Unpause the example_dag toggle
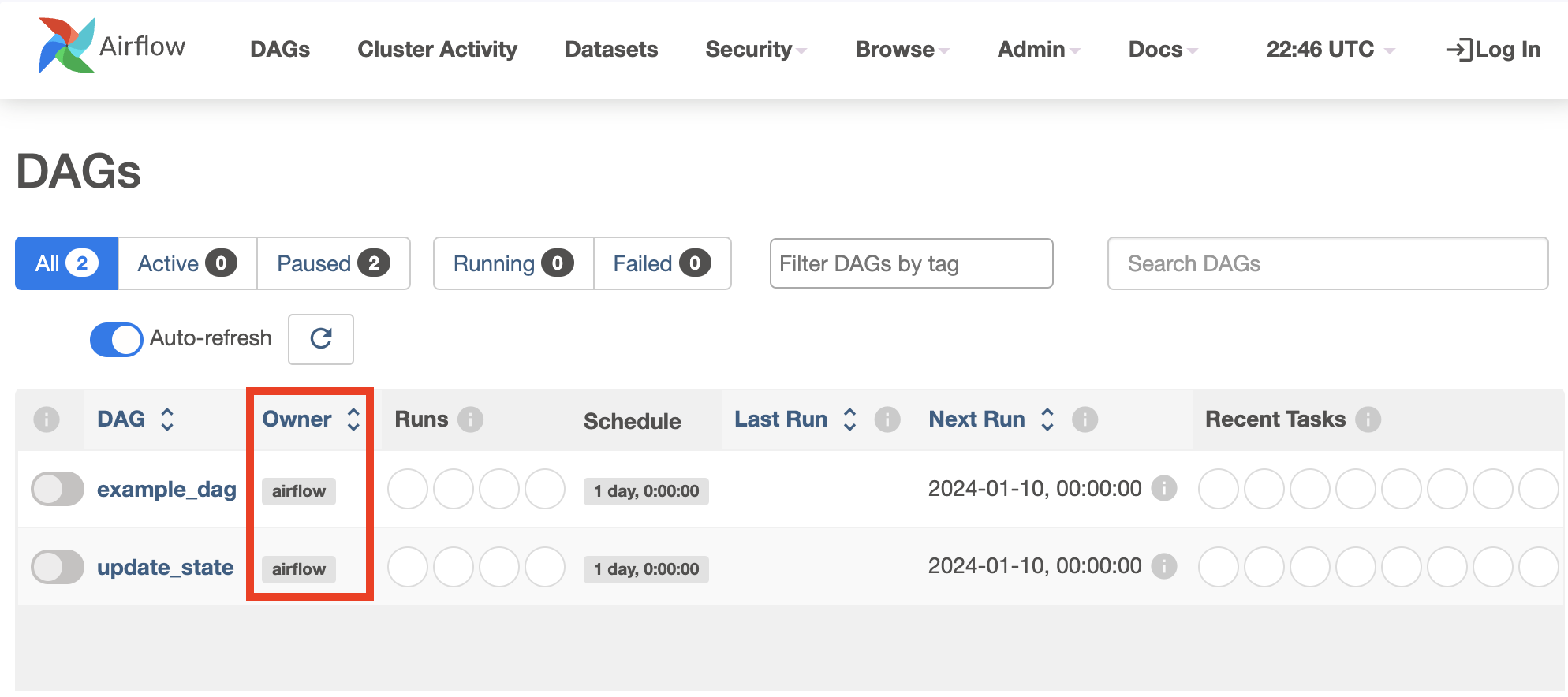 (x=58, y=489)
